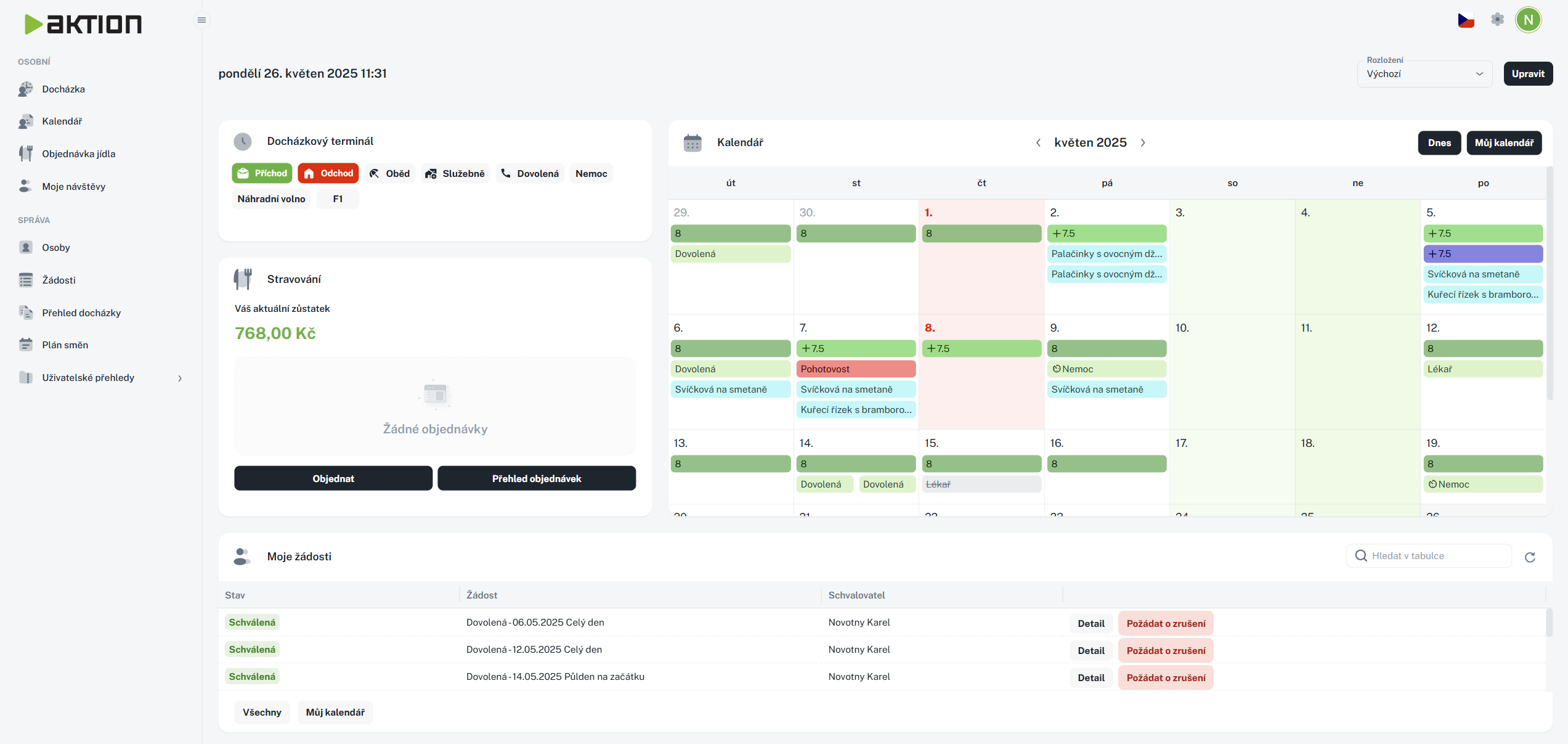Open the Rozložení Výchozí dropdown
This screenshot has height=744, width=1568.
(1424, 74)
